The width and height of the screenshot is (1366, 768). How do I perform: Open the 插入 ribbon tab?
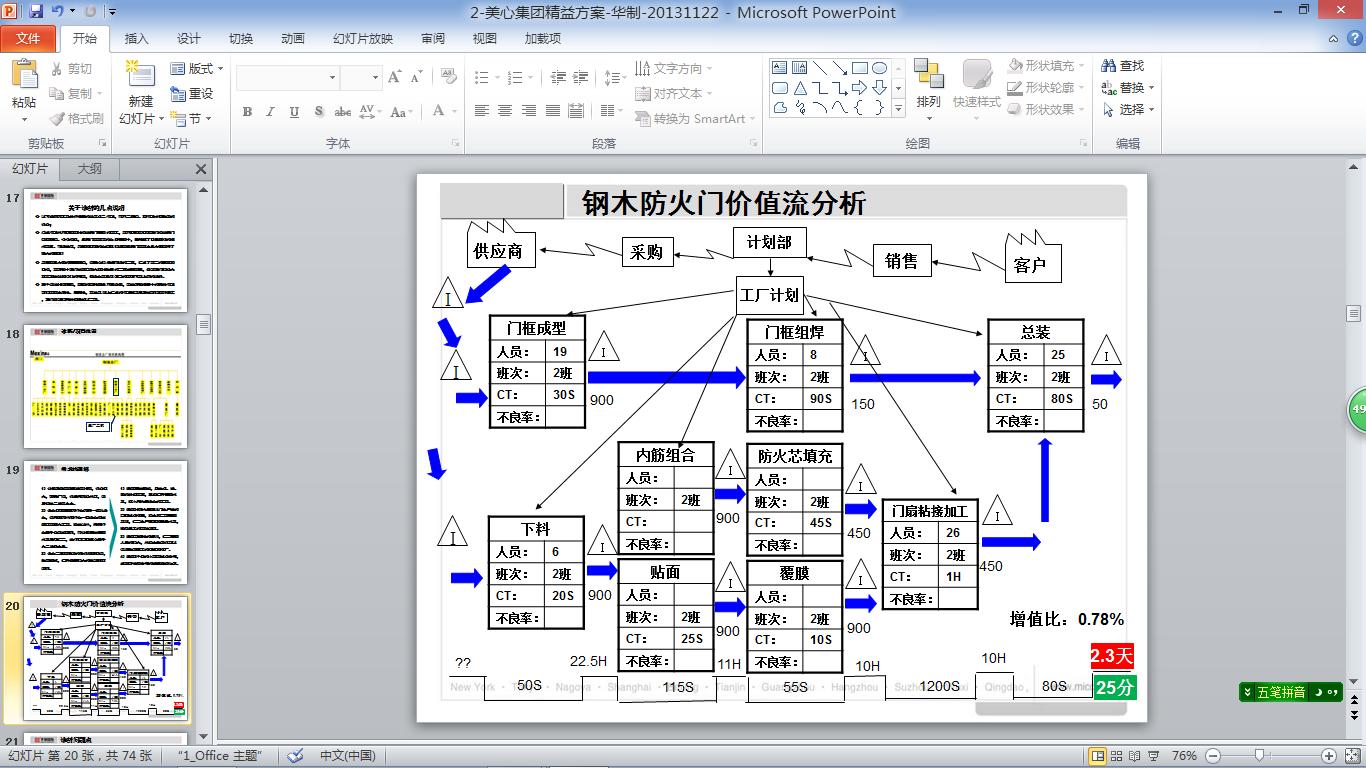point(136,39)
